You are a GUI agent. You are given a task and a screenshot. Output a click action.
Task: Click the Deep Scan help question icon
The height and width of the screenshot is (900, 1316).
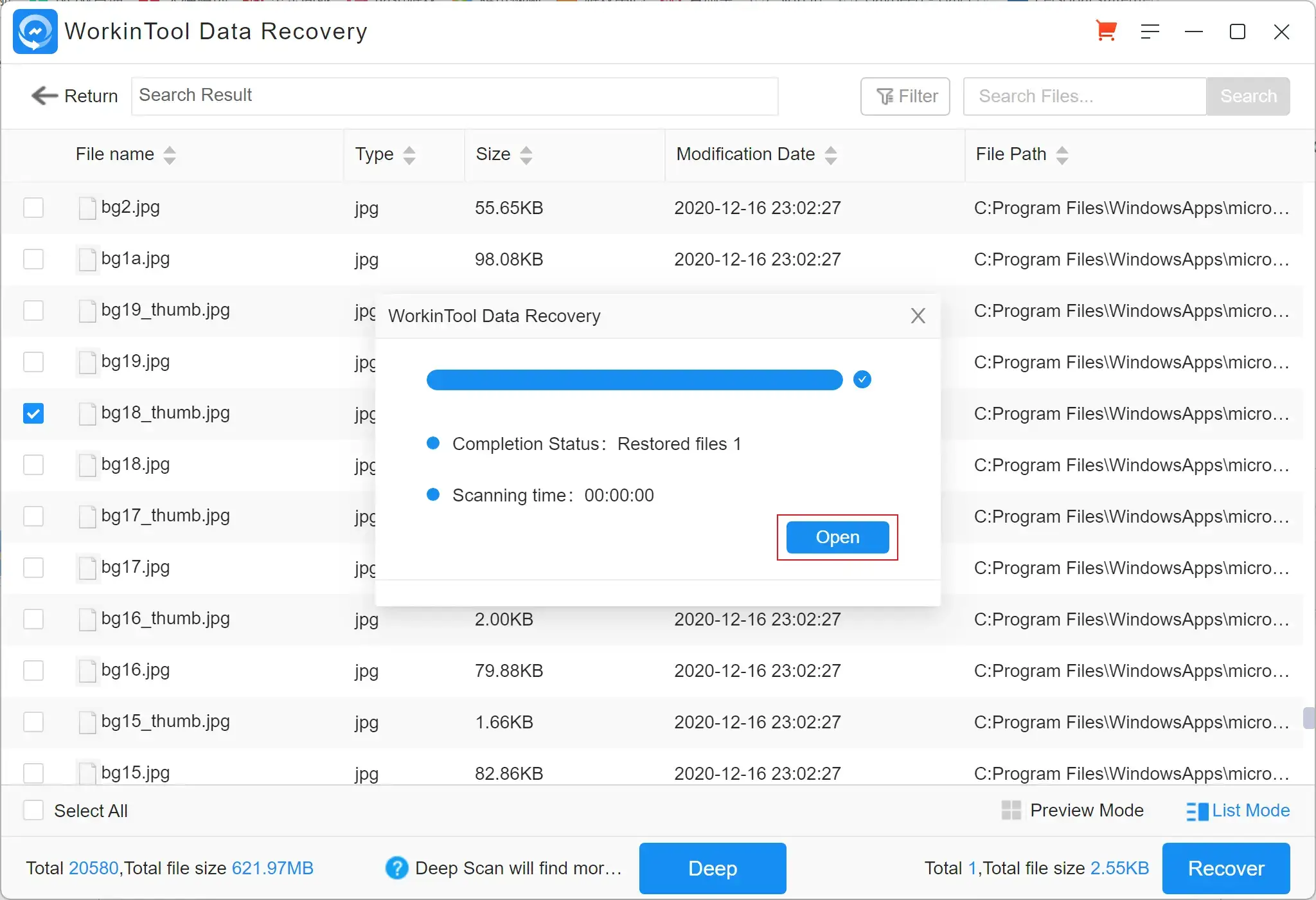pyautogui.click(x=396, y=868)
